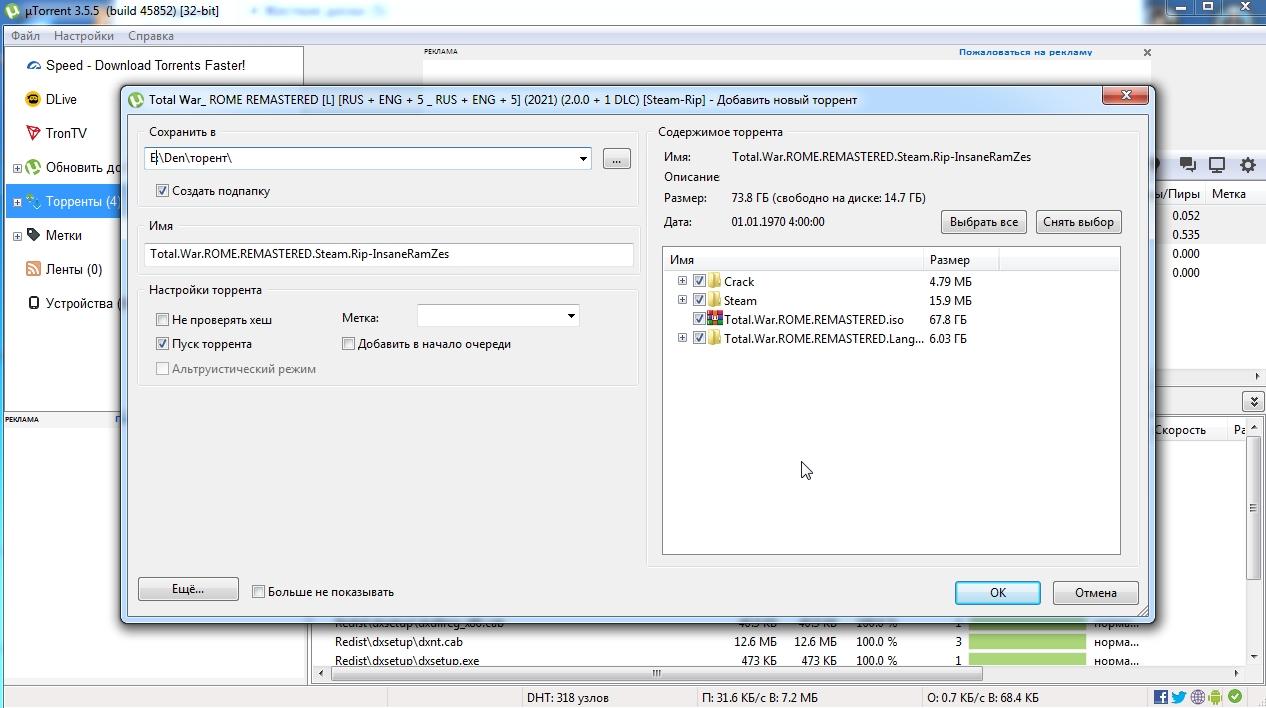Click the Android robot icon
Screen dimensions: 1266x708
pyautogui.click(x=1216, y=697)
